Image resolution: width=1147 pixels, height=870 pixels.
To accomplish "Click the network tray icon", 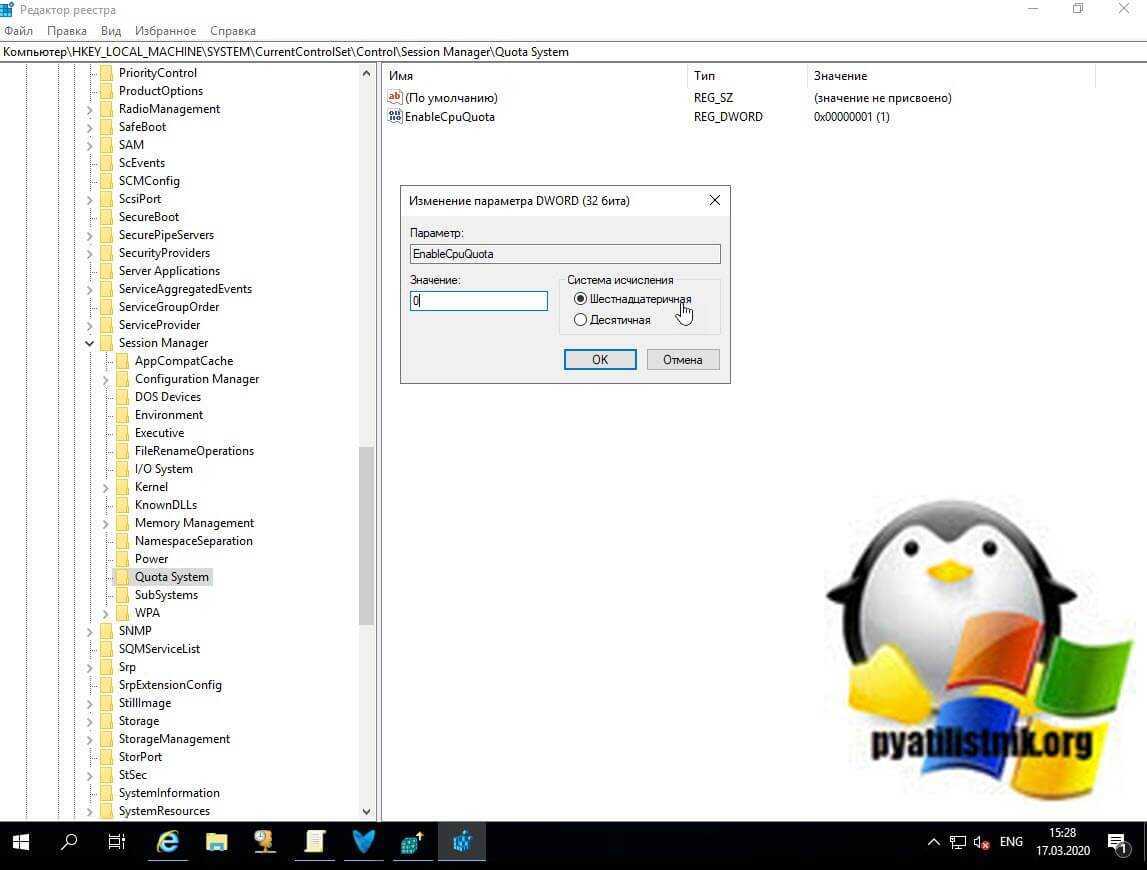I will 958,843.
